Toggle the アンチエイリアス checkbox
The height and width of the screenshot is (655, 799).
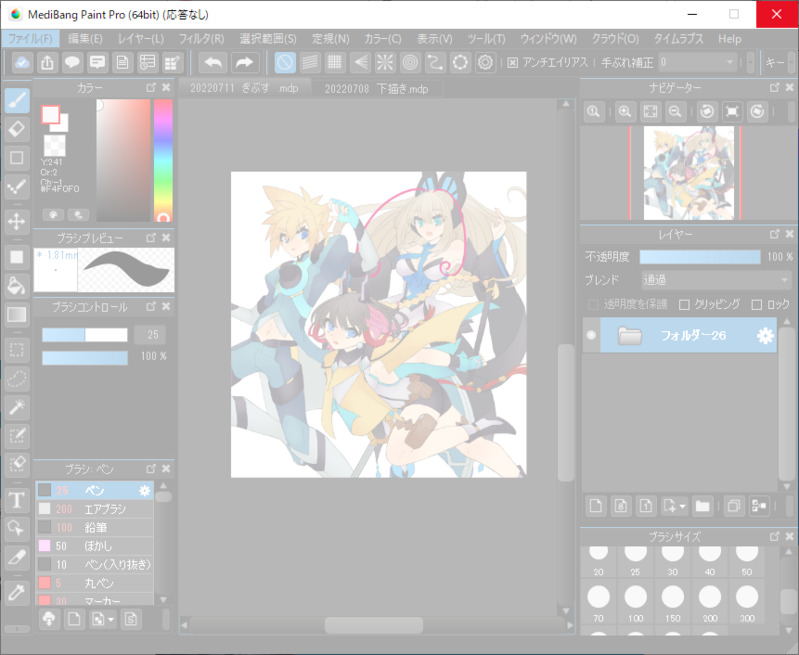tap(513, 63)
